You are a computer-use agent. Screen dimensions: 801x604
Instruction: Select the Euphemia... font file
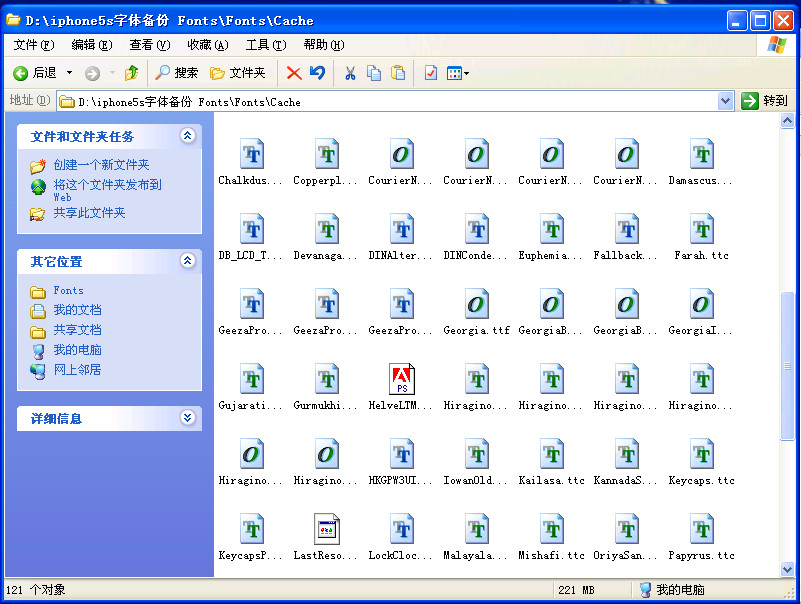(x=551, y=237)
